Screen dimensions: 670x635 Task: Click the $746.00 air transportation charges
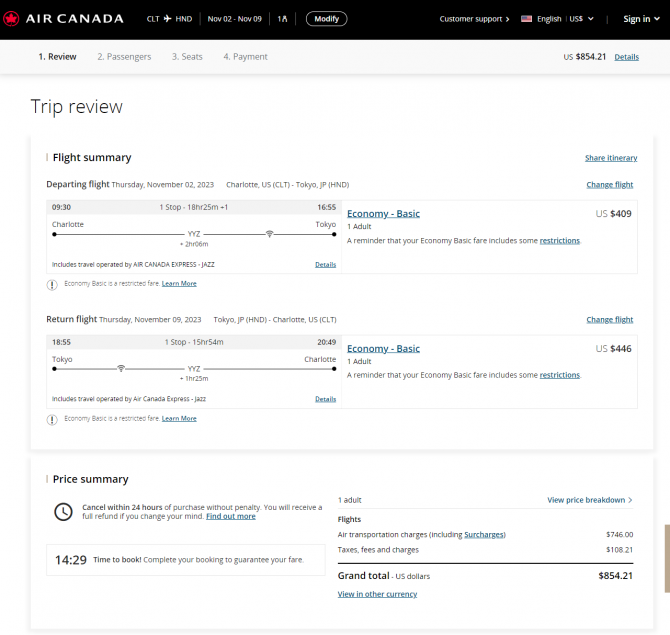point(620,535)
